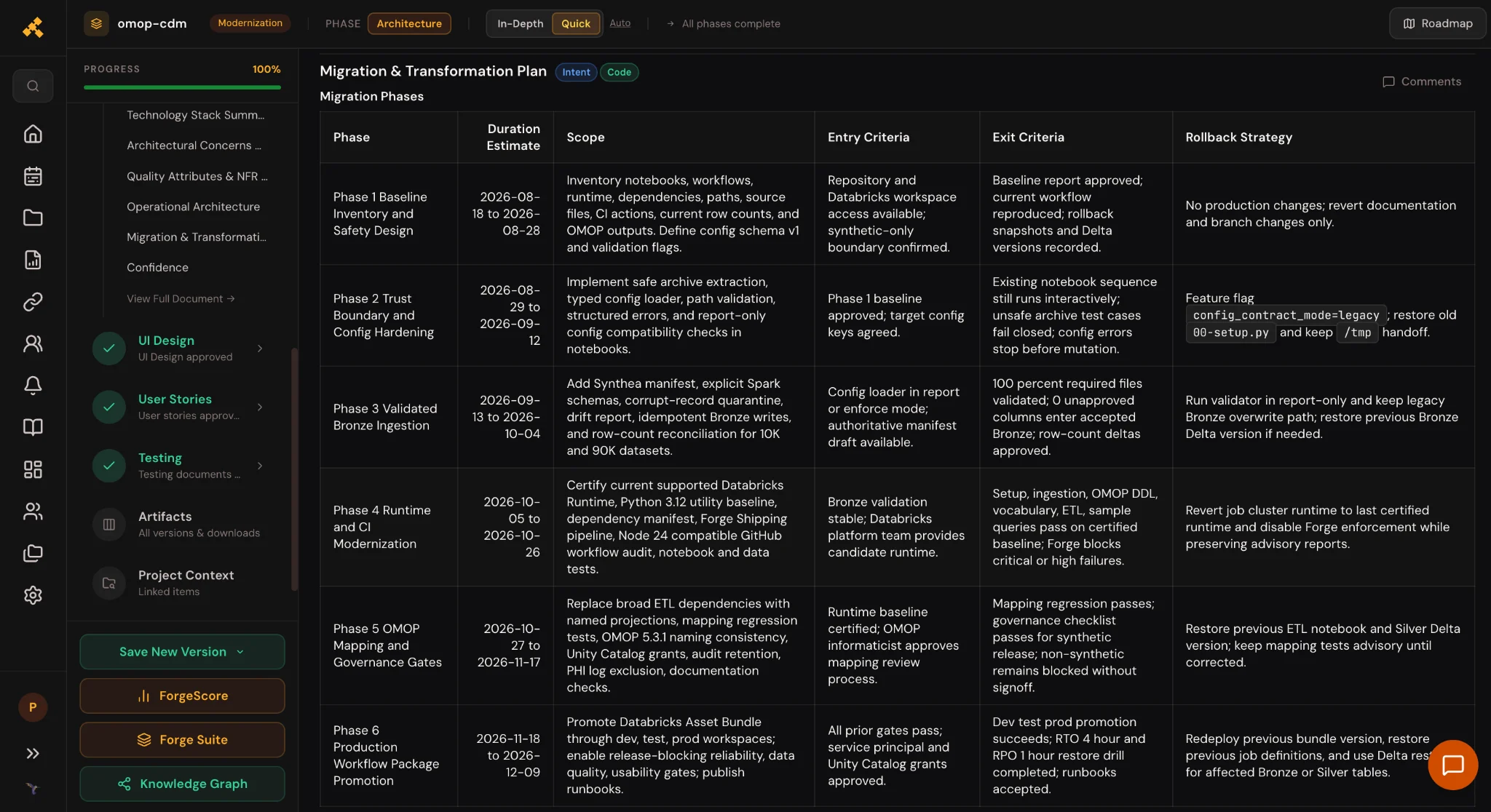The image size is (1491, 812).
Task: Open Technology Stack Summary section
Action: tap(195, 115)
